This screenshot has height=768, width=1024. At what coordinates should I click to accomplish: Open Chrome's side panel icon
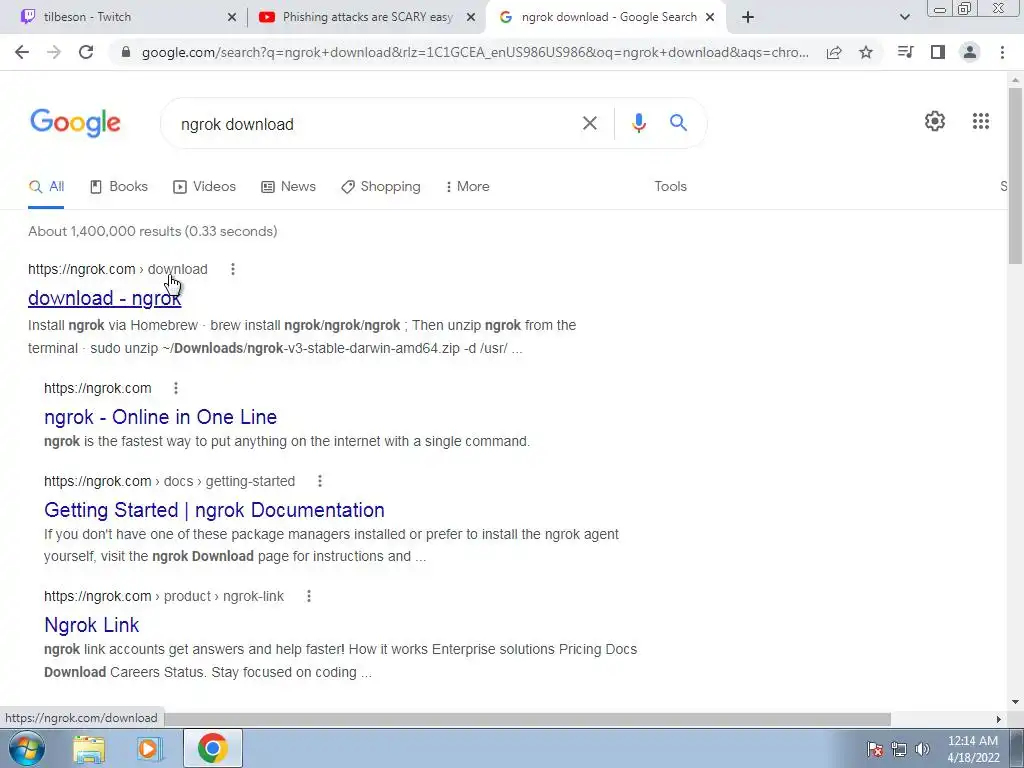click(x=938, y=52)
